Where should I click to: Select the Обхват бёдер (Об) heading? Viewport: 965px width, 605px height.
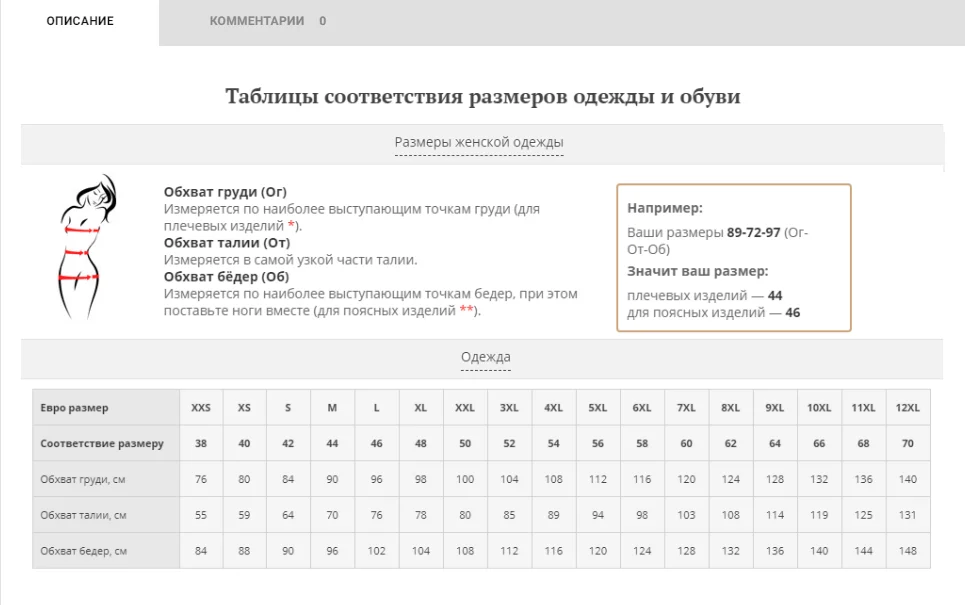click(x=226, y=277)
